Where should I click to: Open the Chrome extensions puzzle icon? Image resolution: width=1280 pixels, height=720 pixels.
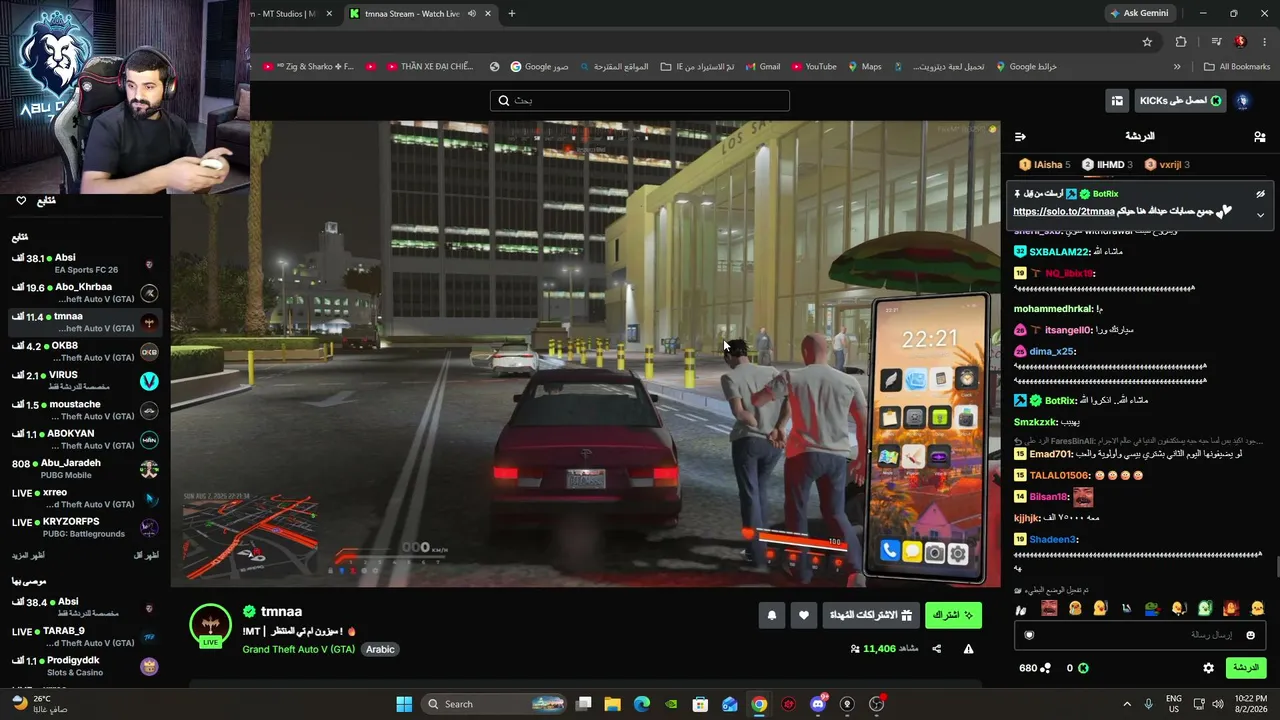tap(1181, 42)
